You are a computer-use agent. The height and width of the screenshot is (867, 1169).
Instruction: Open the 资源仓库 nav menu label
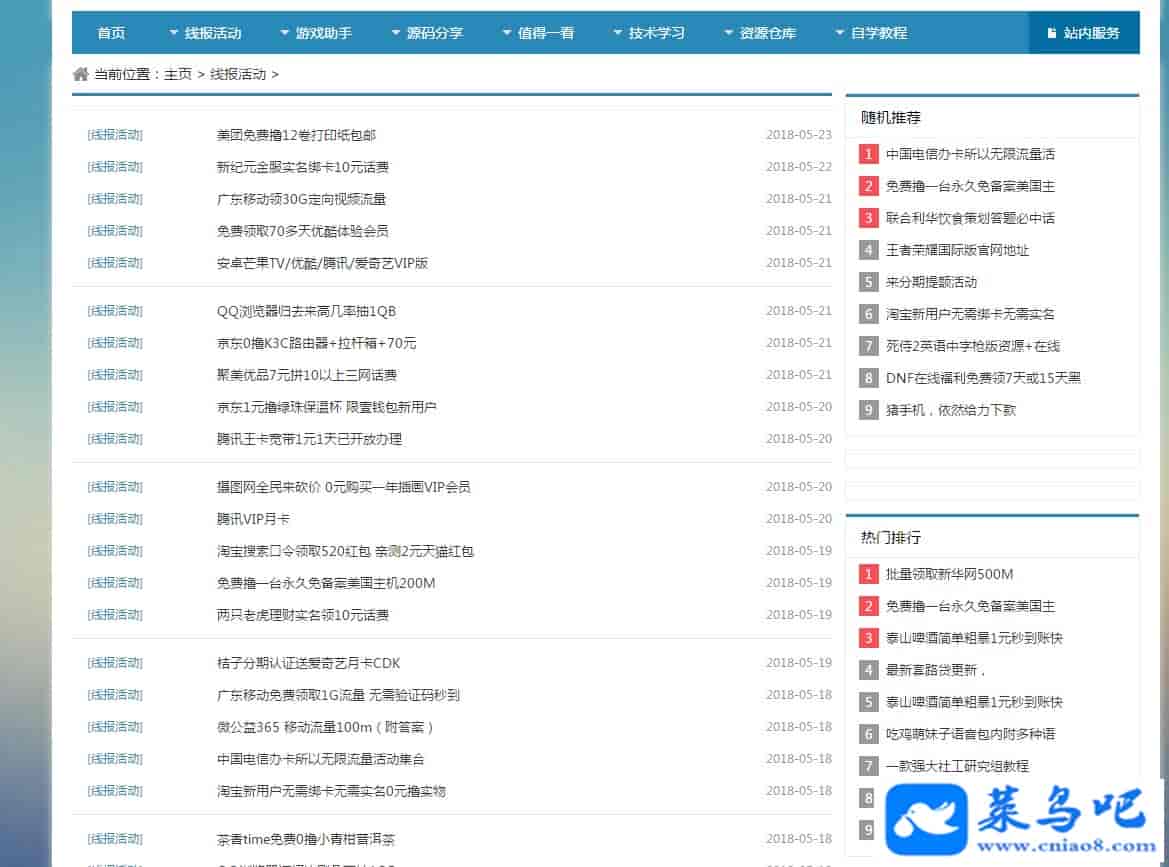[x=768, y=33]
